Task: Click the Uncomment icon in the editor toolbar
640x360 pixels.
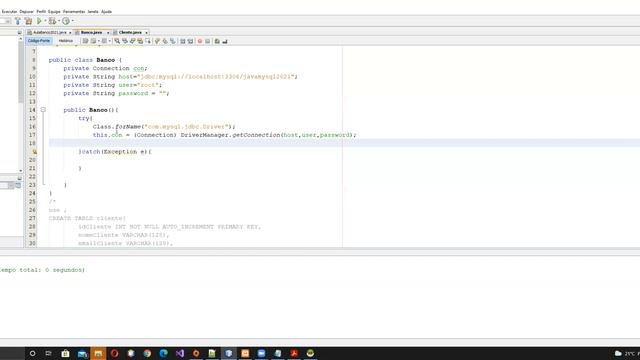Action: (225, 41)
